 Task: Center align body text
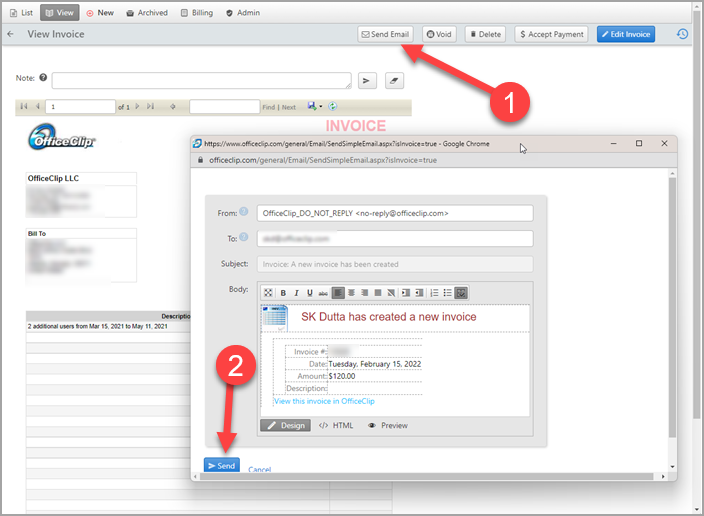[352, 293]
